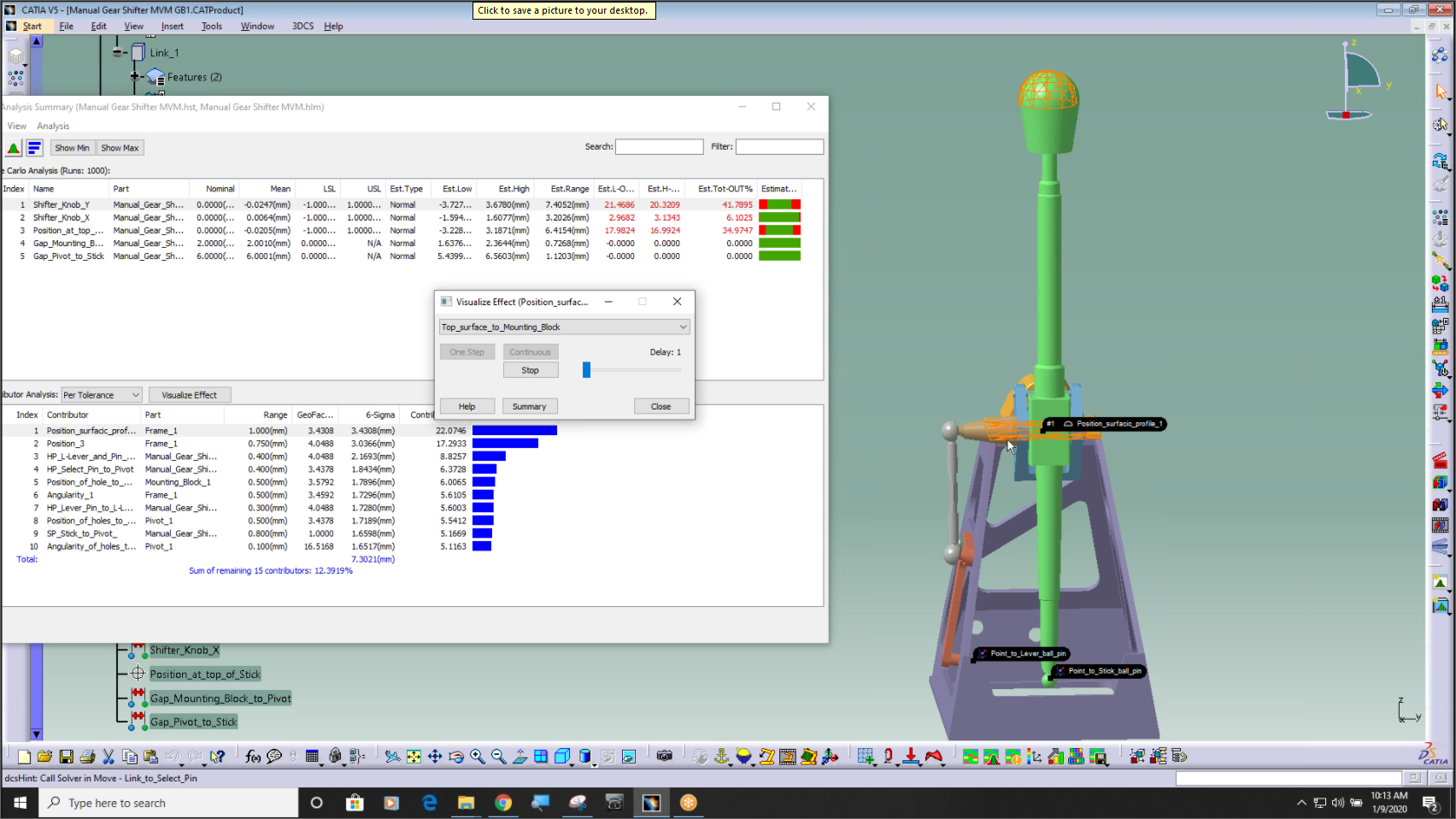1456x819 pixels.
Task: Click the Undo icon in the toolbar
Action: (173, 757)
